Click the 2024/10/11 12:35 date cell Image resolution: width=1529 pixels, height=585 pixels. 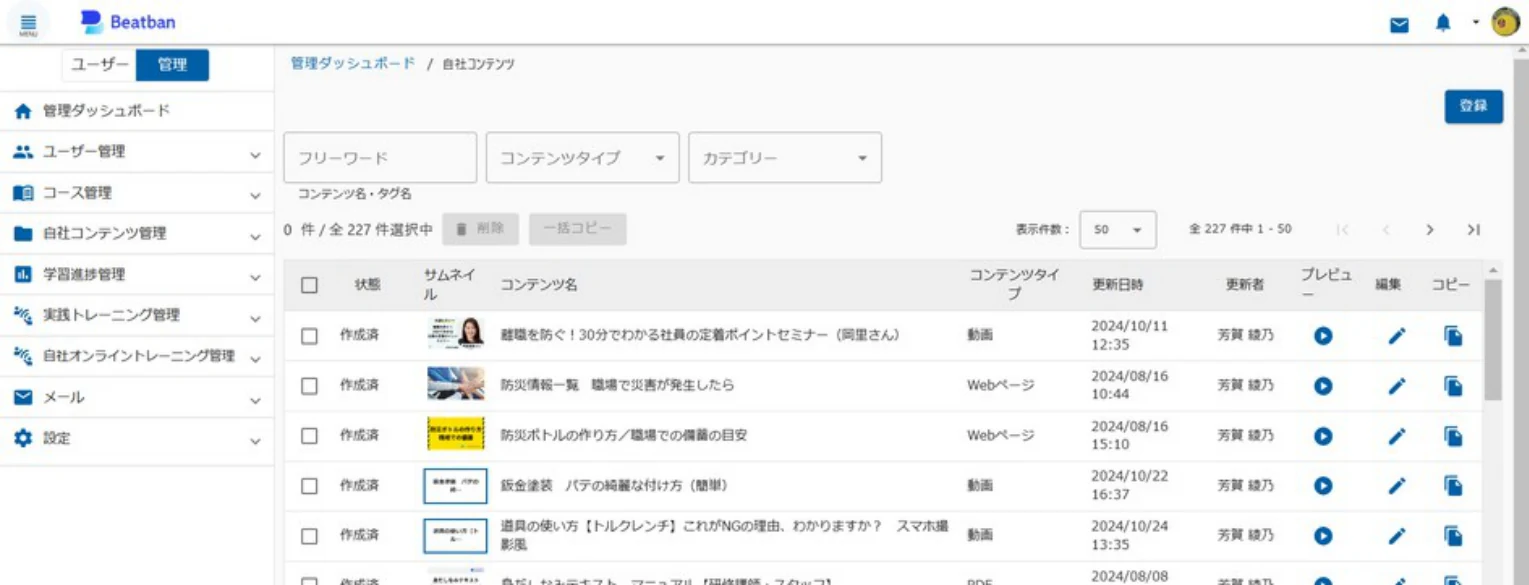1129,335
